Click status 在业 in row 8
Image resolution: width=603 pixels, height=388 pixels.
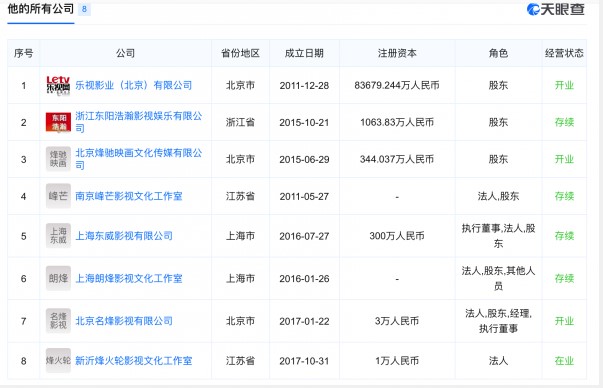pyautogui.click(x=564, y=361)
